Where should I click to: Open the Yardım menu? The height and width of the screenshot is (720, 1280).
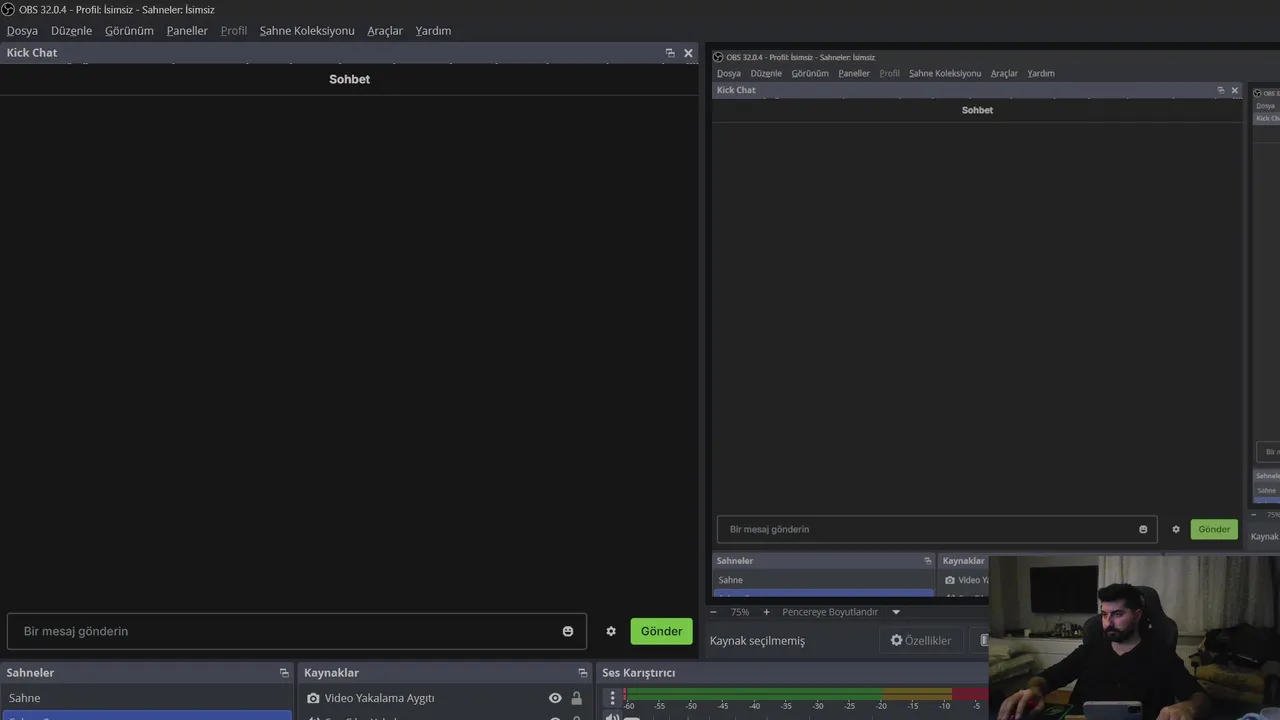(433, 31)
